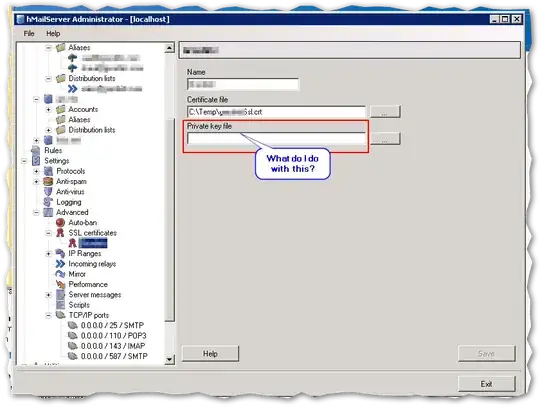
Task: Open the File menu
Action: (x=29, y=33)
